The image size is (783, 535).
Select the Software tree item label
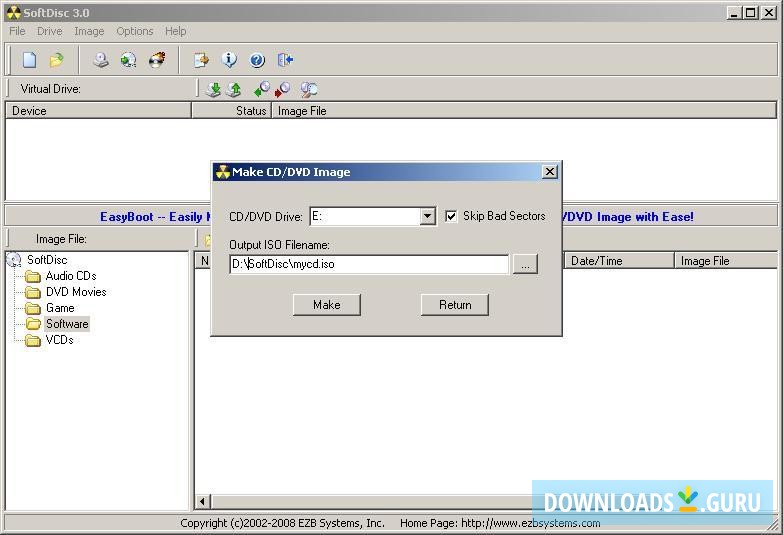point(67,324)
